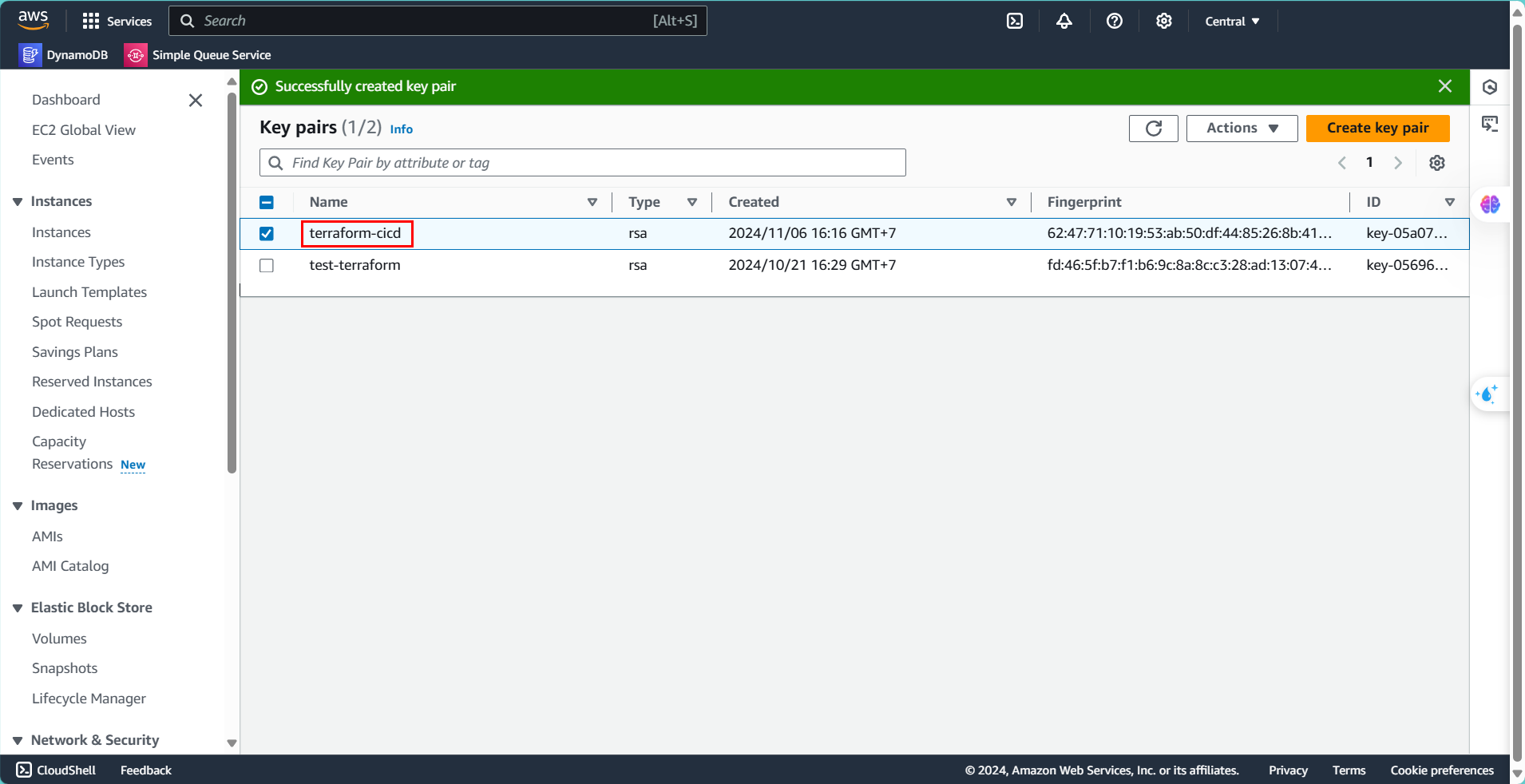The image size is (1525, 784).
Task: Open Spot Requests
Action: pos(77,322)
